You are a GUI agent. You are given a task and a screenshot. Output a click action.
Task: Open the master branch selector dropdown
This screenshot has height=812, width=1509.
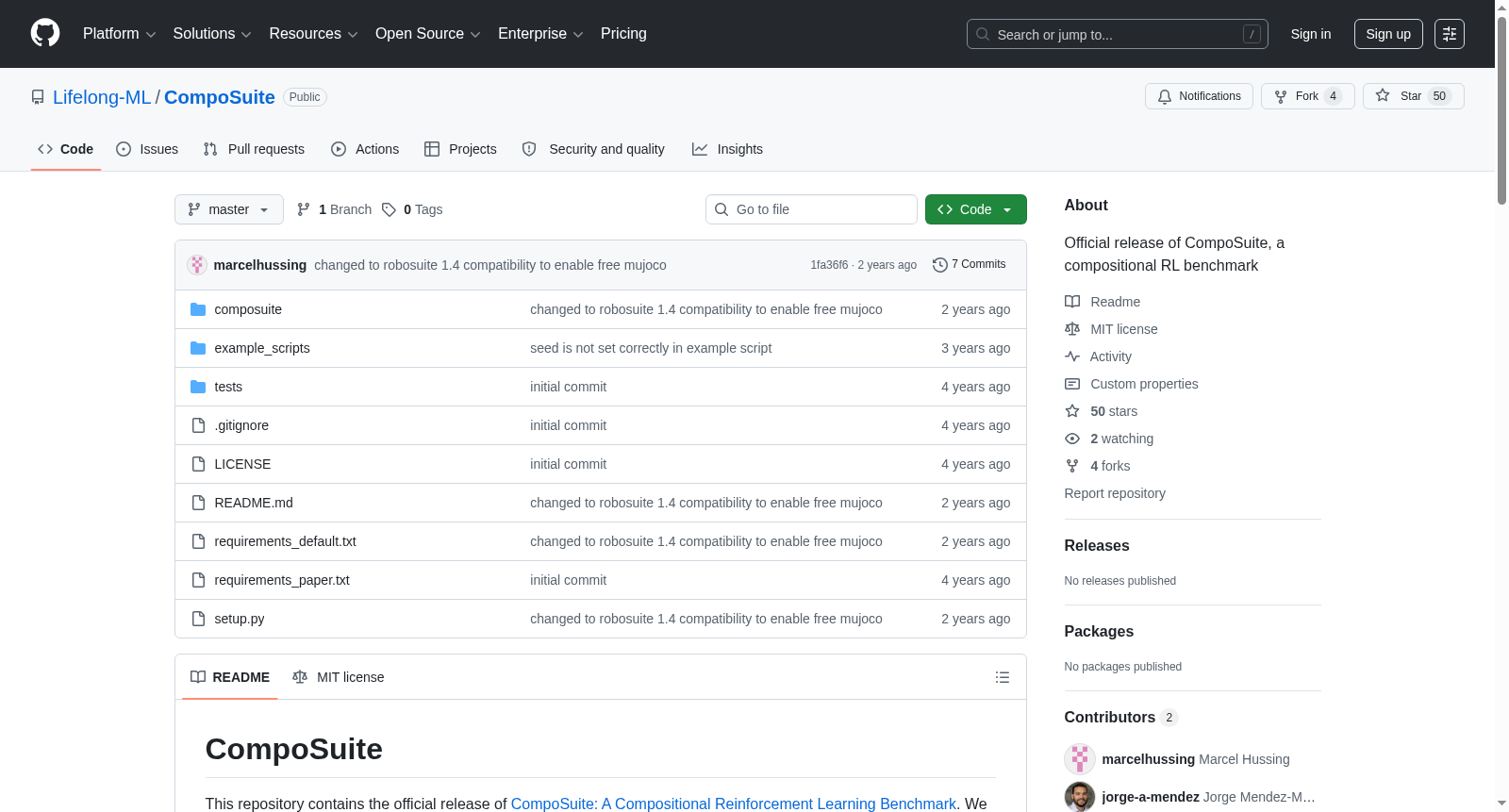[229, 209]
